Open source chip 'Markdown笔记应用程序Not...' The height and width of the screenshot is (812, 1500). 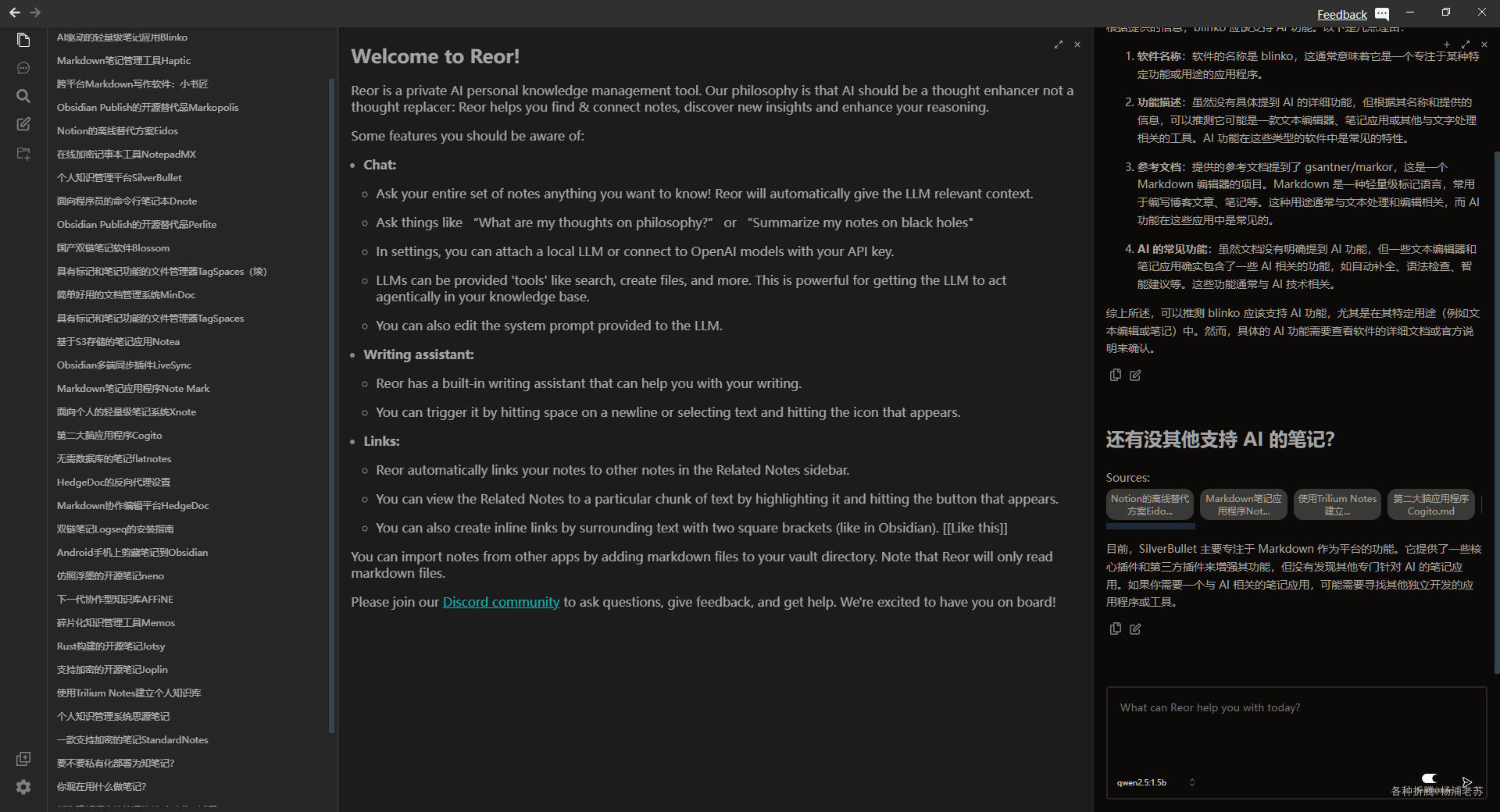[x=1244, y=504]
